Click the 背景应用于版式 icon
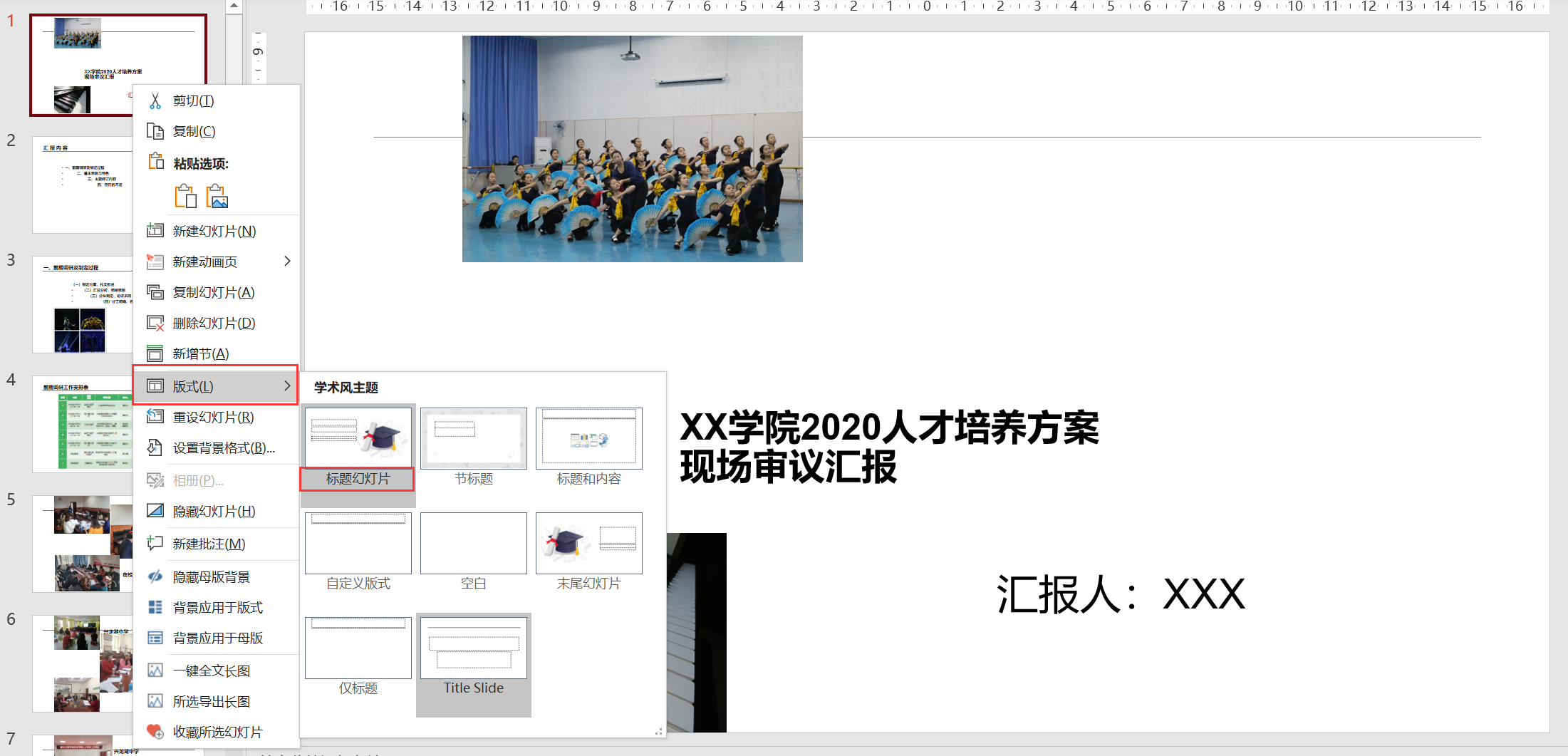This screenshot has width=1568, height=756. [x=155, y=607]
